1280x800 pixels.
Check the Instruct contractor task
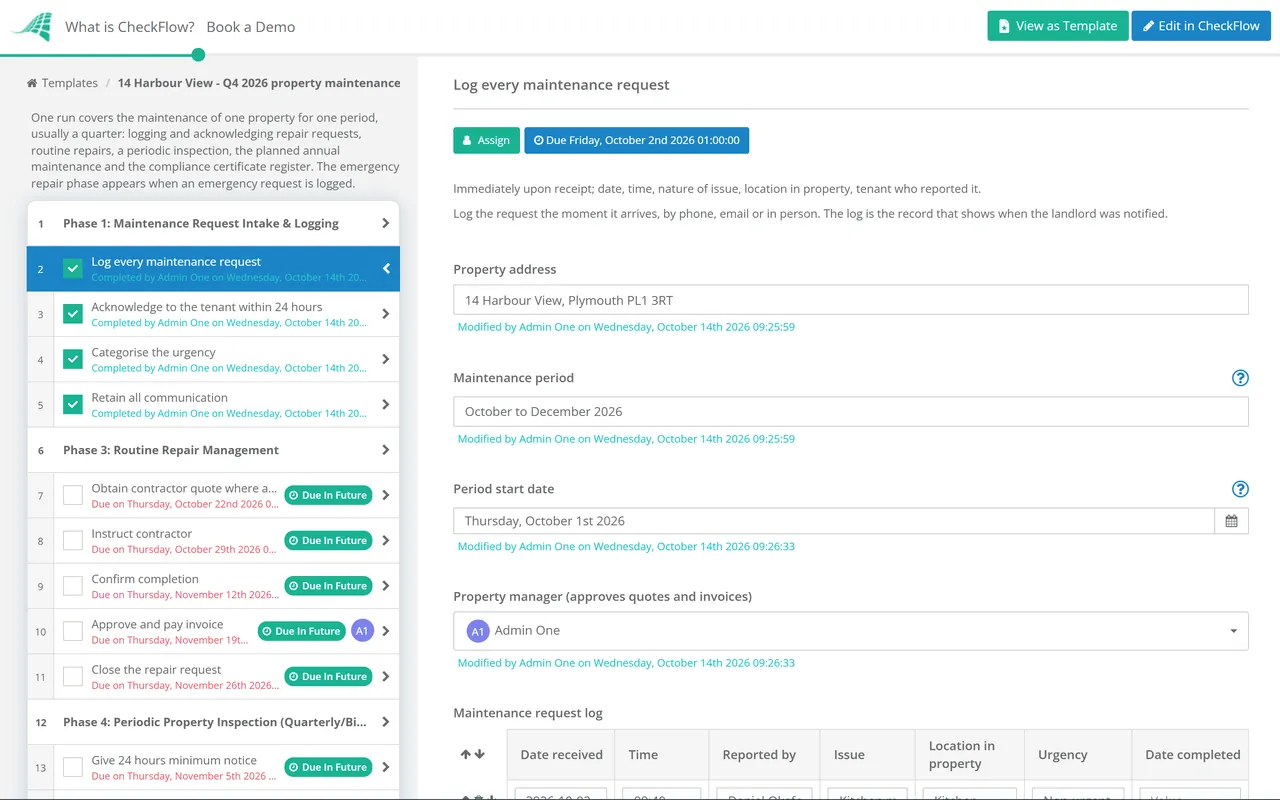click(x=73, y=541)
